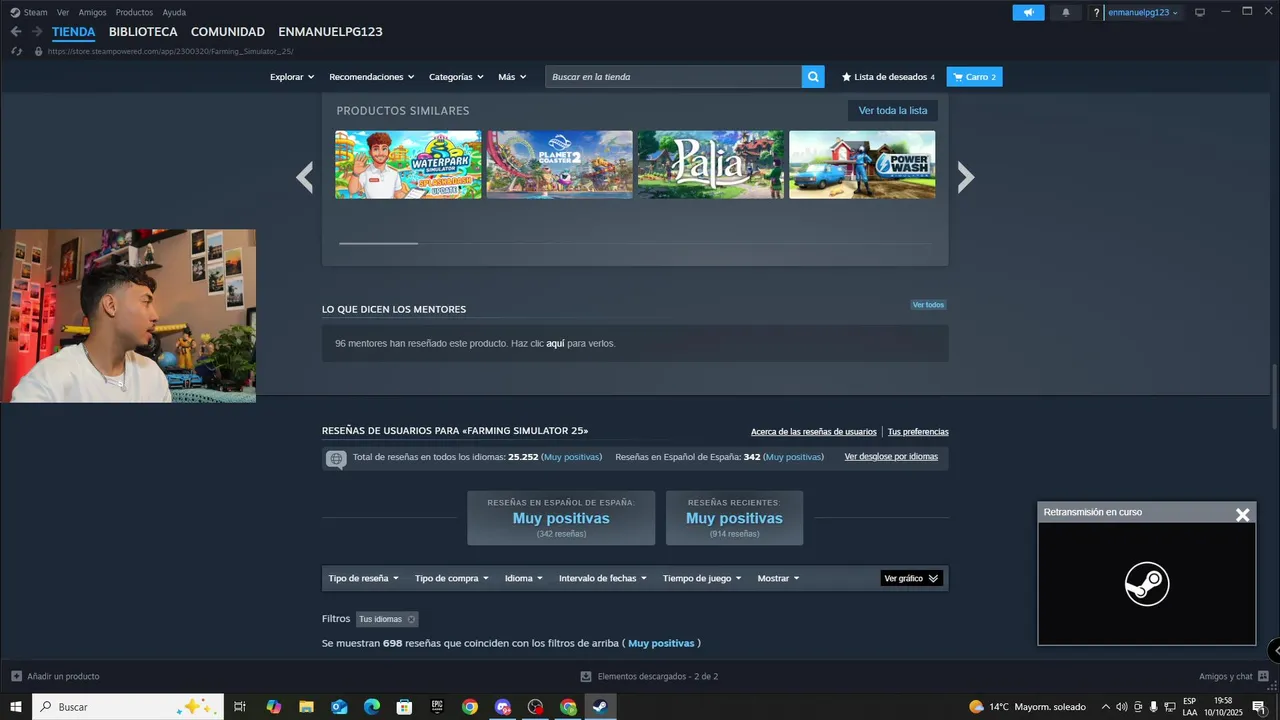Open Outlook from the taskbar
This screenshot has width=1280, height=720.
[339, 707]
